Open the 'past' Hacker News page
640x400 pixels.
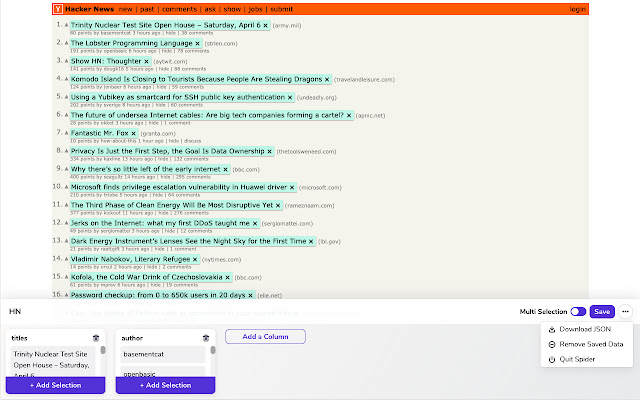point(147,9)
